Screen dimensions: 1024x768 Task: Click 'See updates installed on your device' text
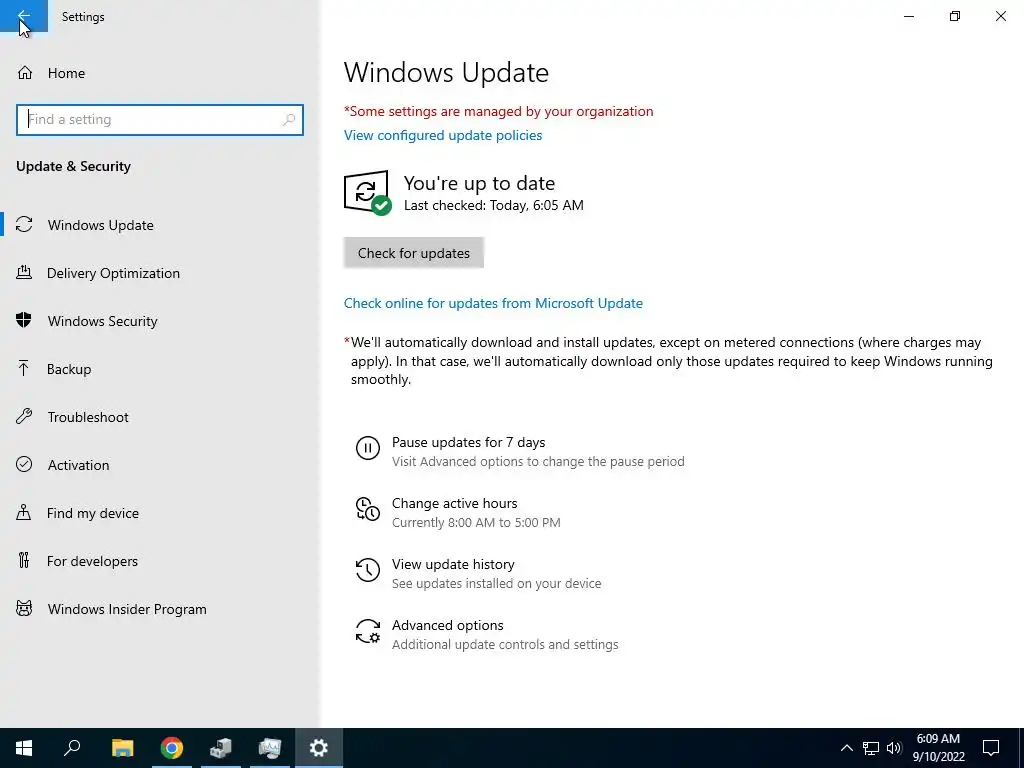point(496,583)
